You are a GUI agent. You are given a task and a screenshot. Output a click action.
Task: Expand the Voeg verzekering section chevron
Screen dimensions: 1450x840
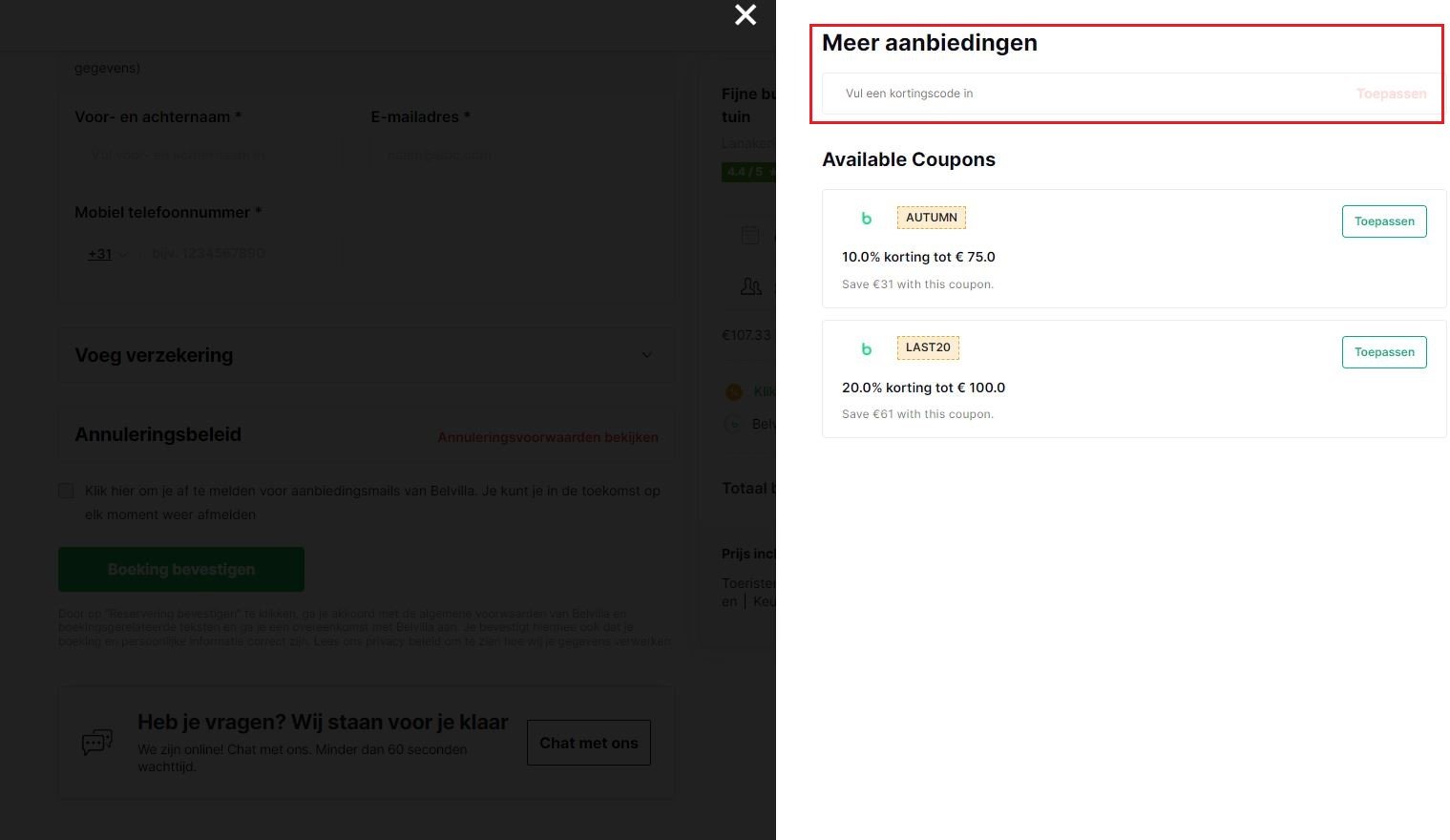pyautogui.click(x=646, y=355)
